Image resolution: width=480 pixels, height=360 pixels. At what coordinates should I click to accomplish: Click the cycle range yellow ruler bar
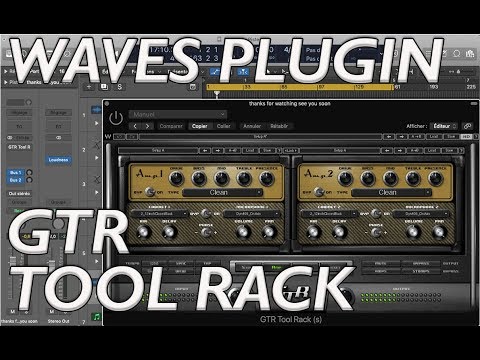pyautogui.click(x=300, y=87)
